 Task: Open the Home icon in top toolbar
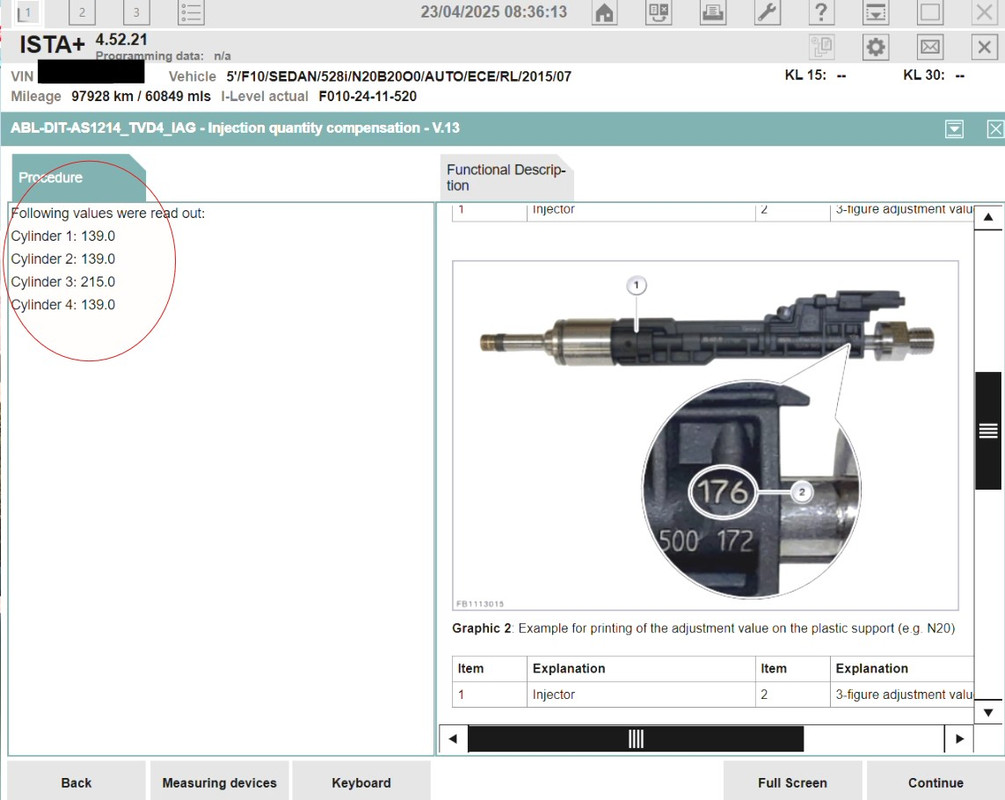pos(604,12)
